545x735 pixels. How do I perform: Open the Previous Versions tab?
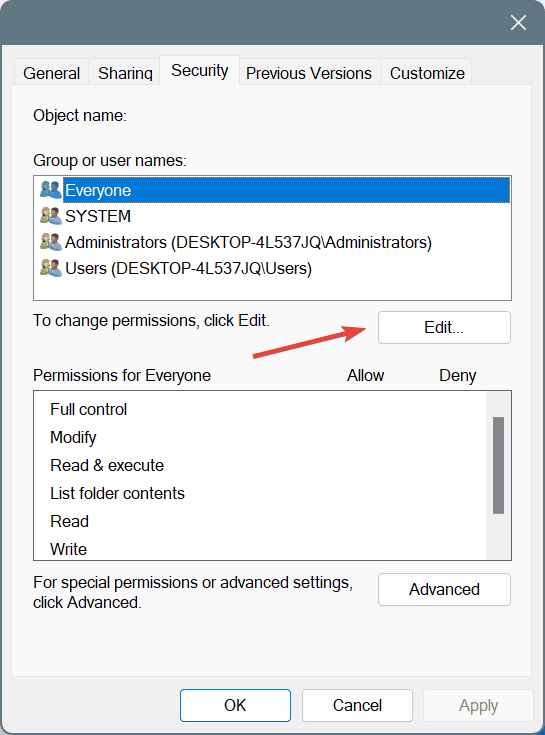point(309,73)
